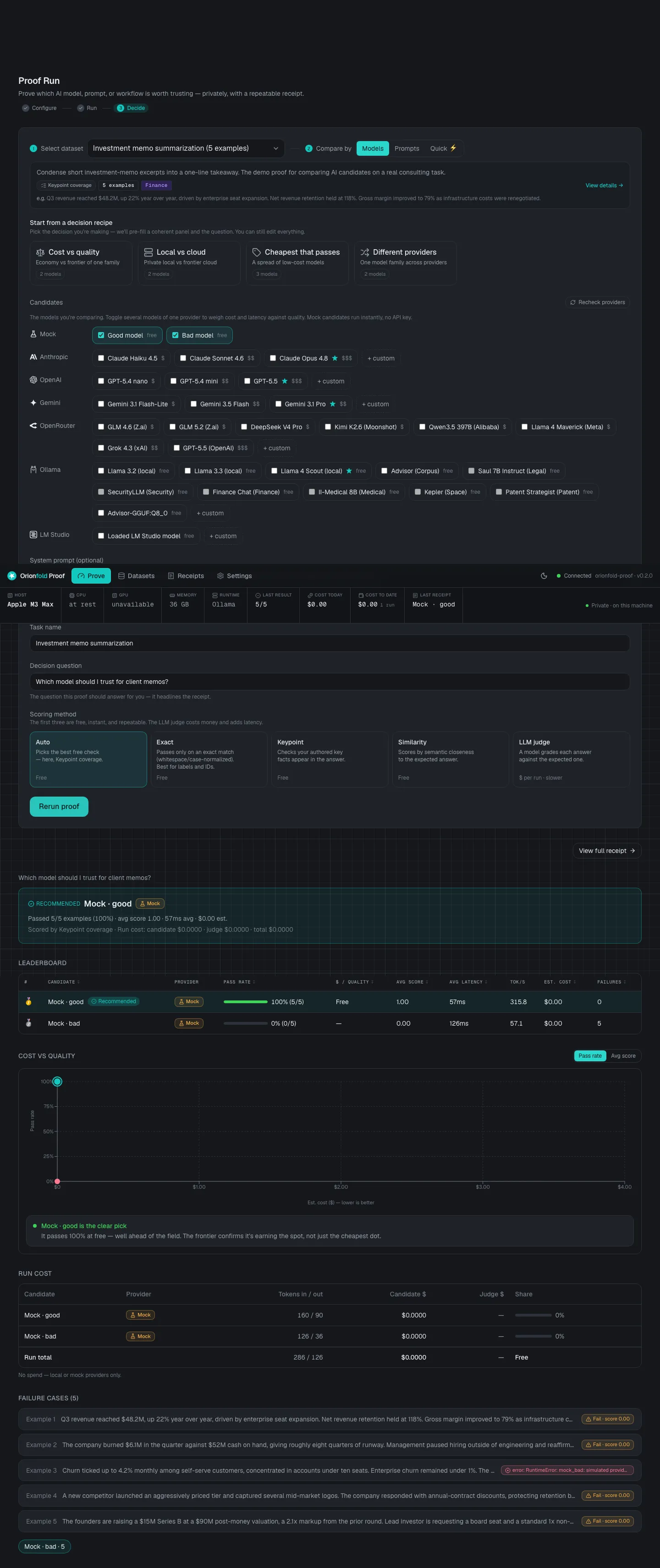Switch compare mode to Prompts
This screenshot has height=1568, width=660.
pyautogui.click(x=407, y=148)
